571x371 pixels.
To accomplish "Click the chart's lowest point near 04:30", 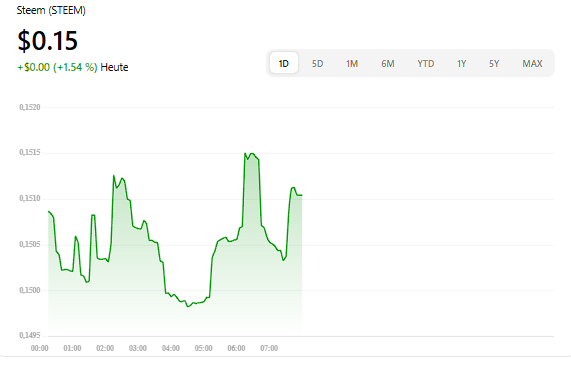I will tap(188, 307).
